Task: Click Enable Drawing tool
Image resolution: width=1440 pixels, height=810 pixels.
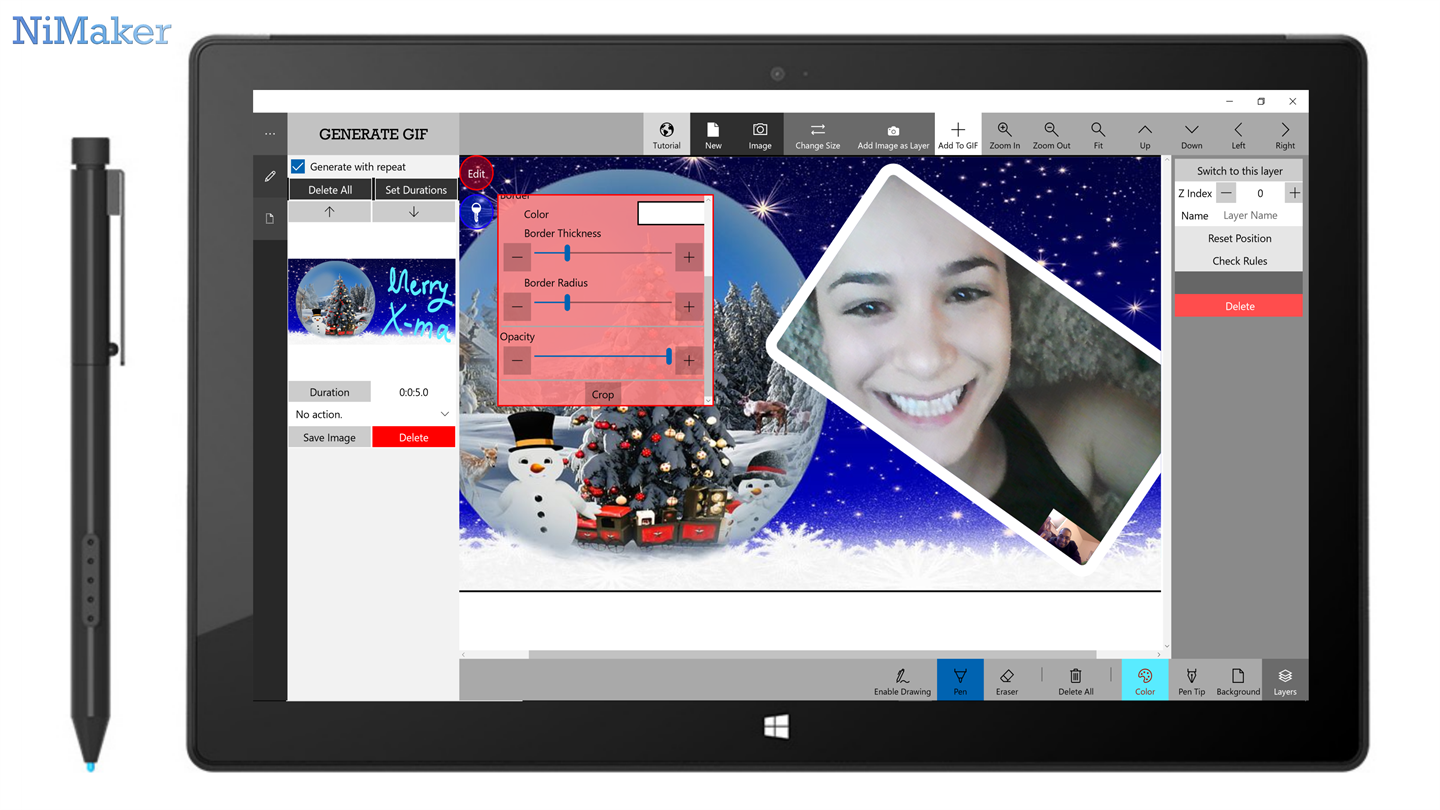Action: pos(902,680)
